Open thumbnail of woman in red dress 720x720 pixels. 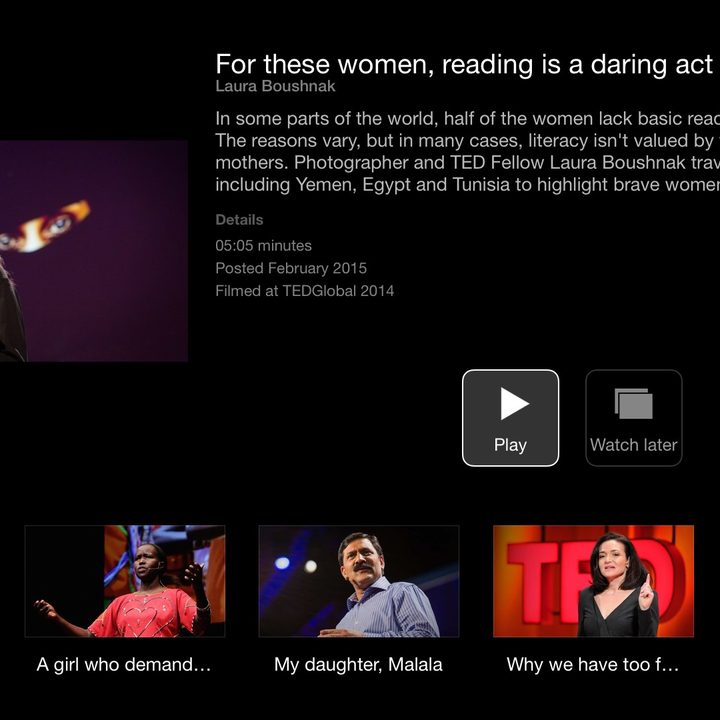125,581
